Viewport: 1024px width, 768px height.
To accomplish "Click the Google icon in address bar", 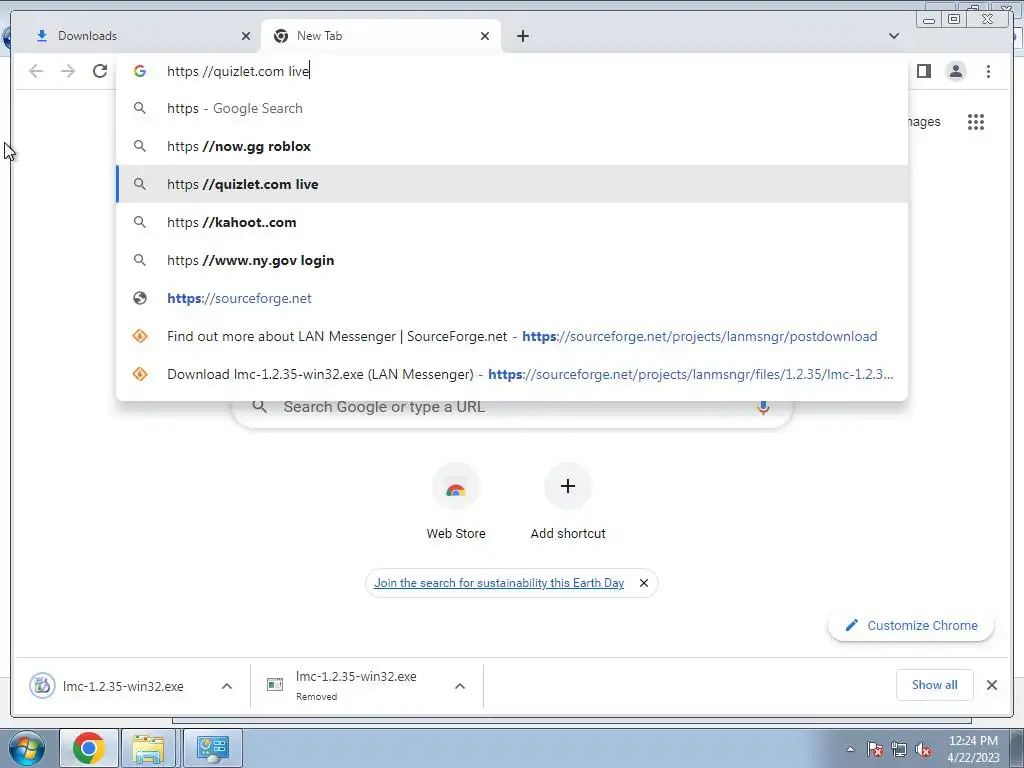I will click(140, 71).
